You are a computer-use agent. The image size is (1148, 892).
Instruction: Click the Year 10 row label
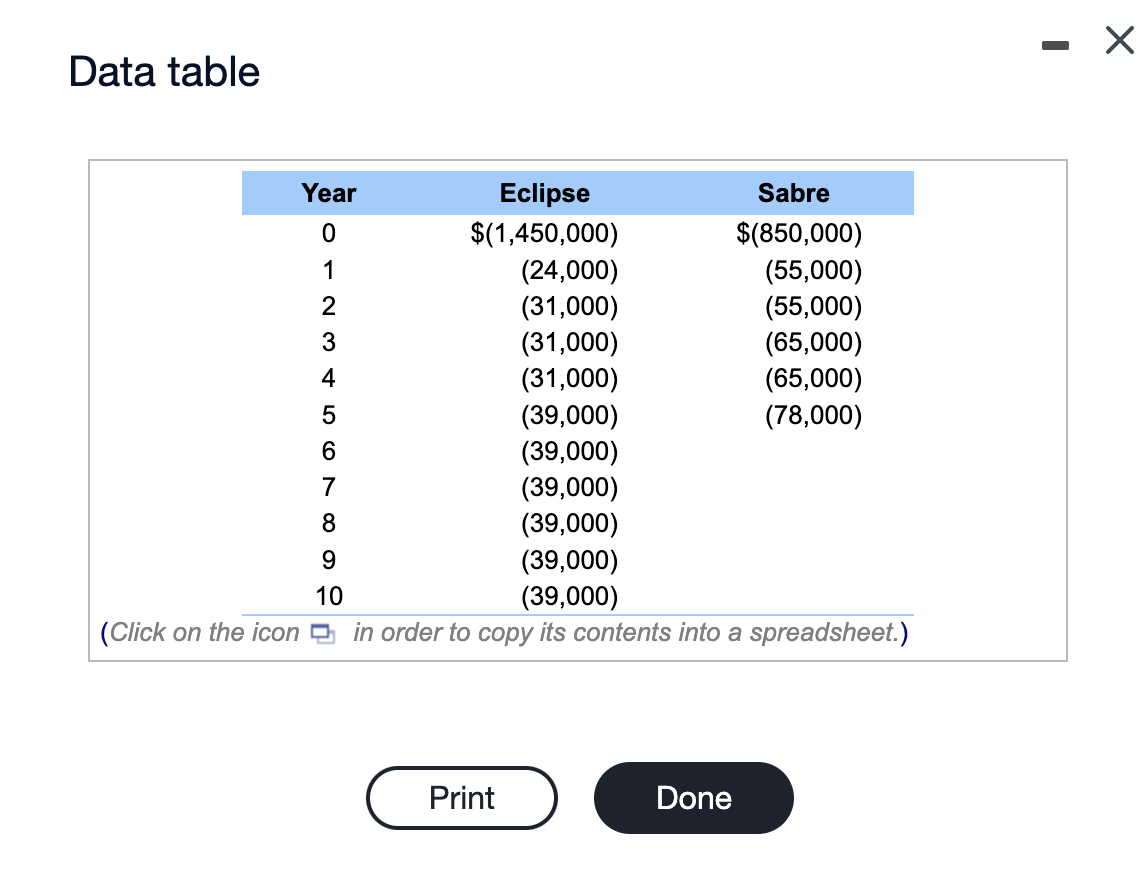(329, 596)
